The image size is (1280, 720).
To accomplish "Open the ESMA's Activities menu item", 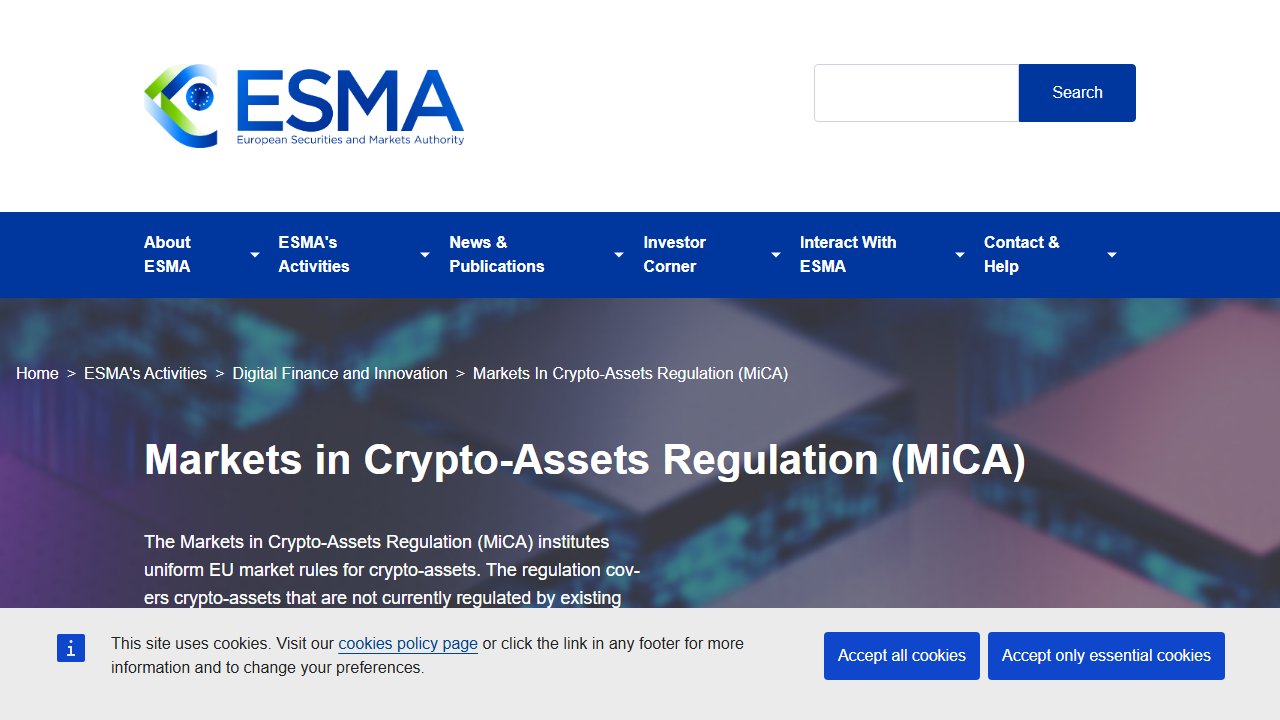I will 314,254.
